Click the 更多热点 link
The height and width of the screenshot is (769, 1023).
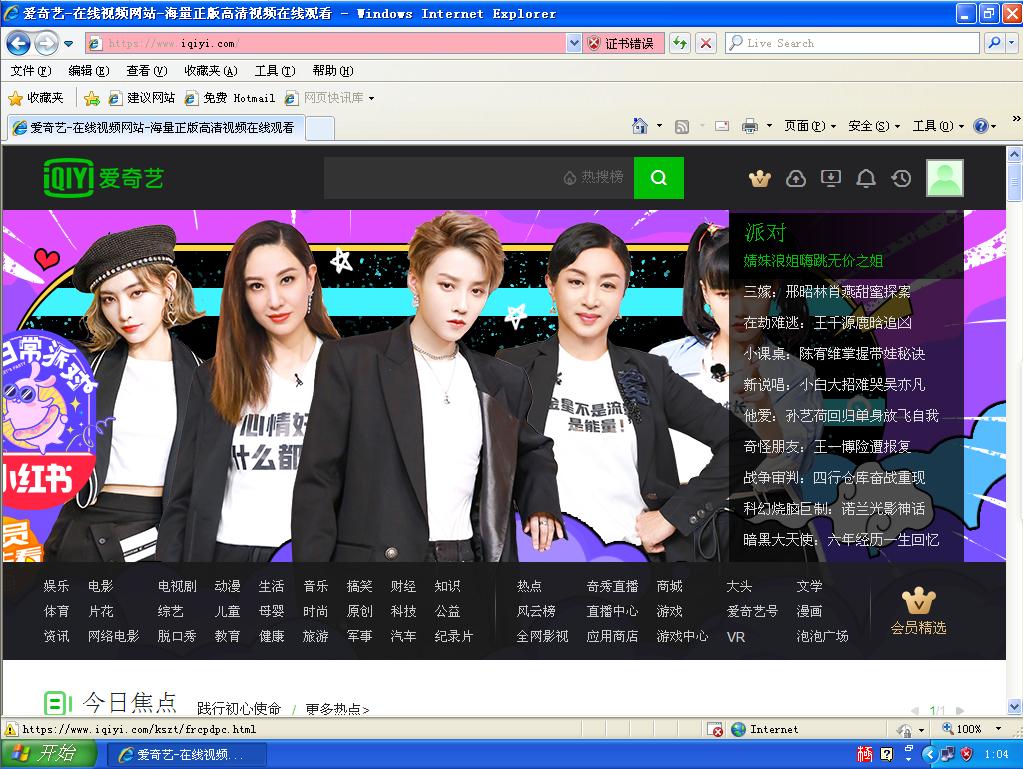335,708
